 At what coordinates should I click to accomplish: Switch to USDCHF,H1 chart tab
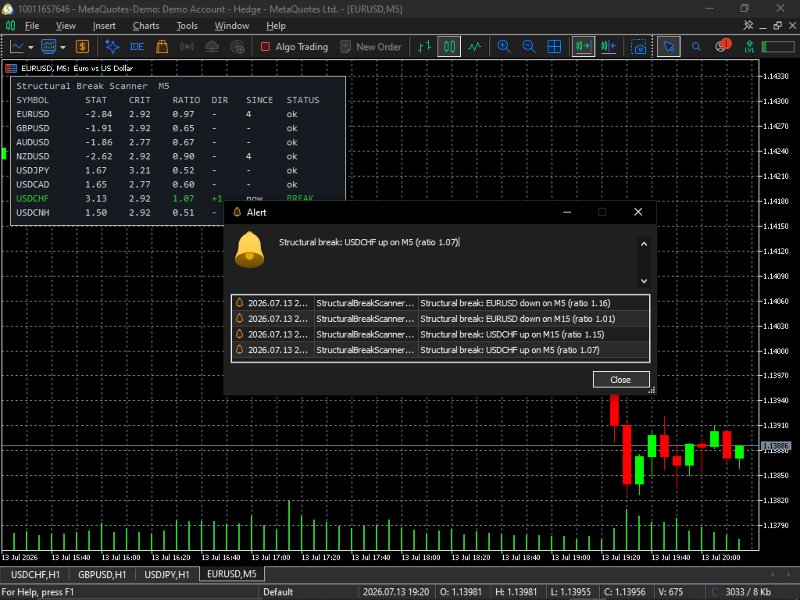click(35, 574)
